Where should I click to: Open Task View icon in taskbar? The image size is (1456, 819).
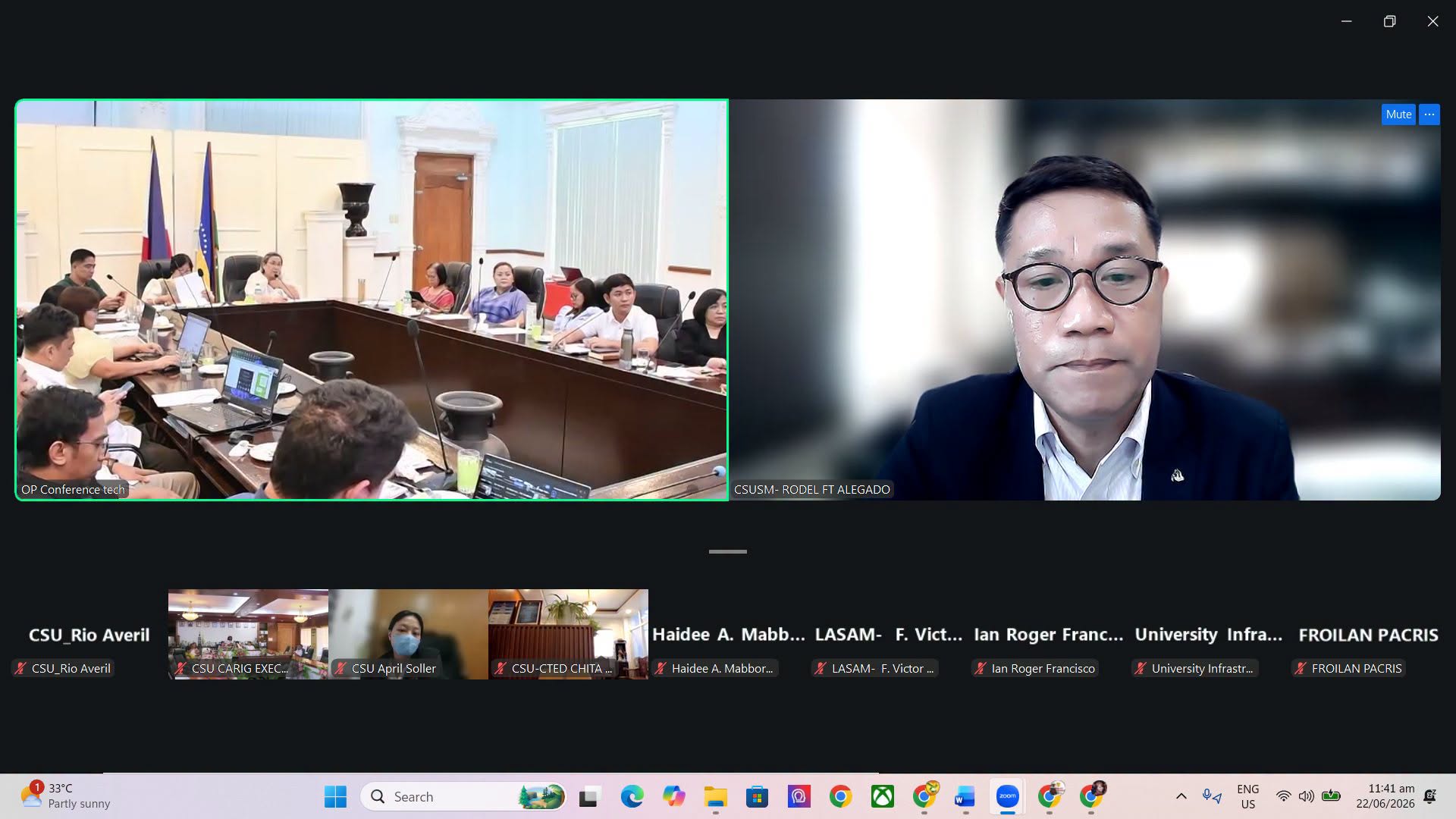coord(588,796)
